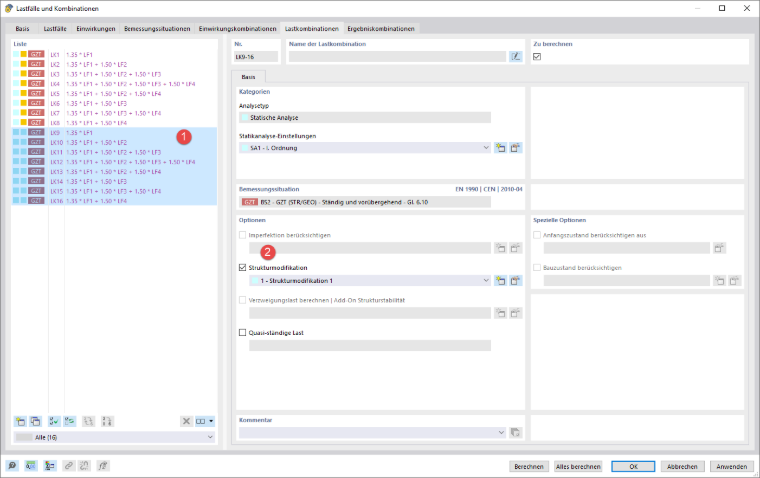Open the Bemessungssituationen tab
Screen dimensions: 760x478
pyautogui.click(x=157, y=29)
